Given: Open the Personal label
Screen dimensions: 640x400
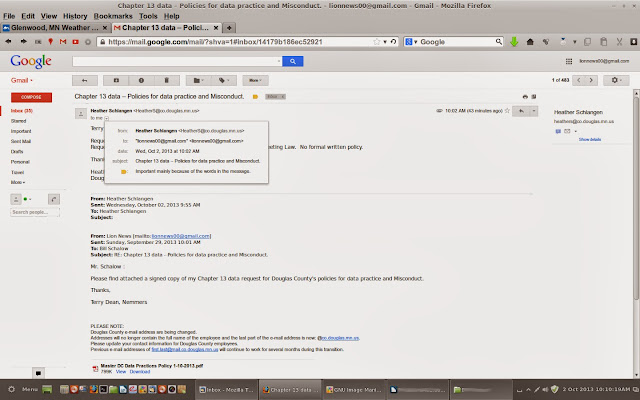Looking at the screenshot, I should 20,162.
